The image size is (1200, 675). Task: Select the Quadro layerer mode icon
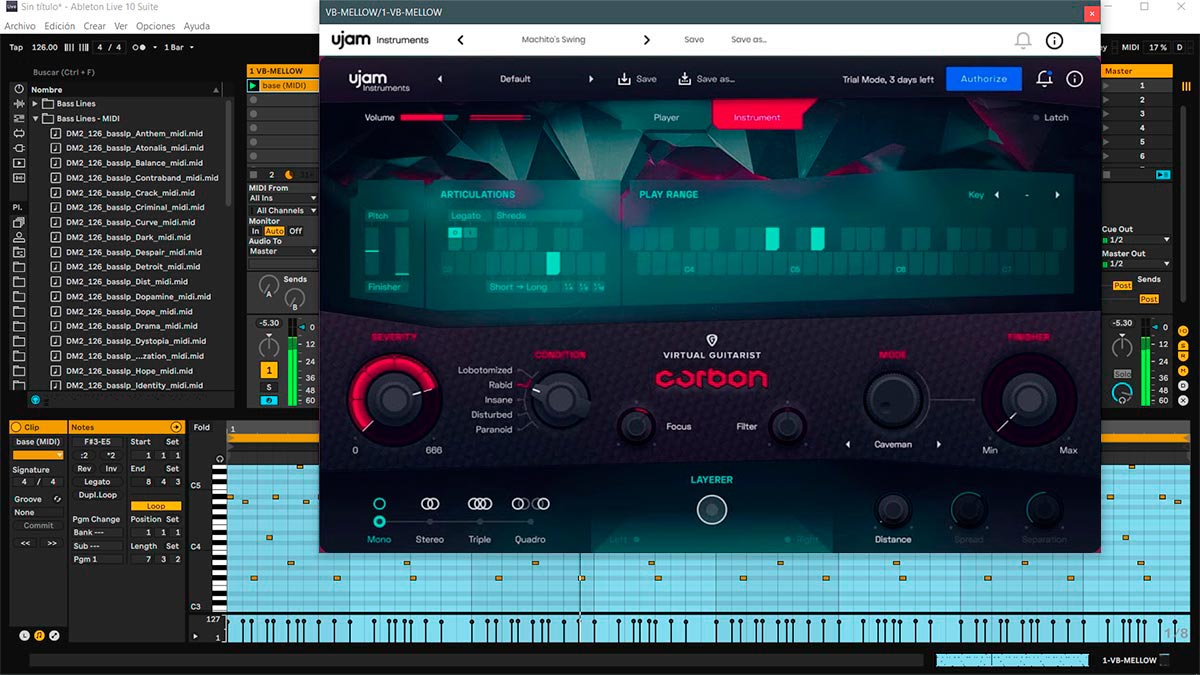point(531,504)
